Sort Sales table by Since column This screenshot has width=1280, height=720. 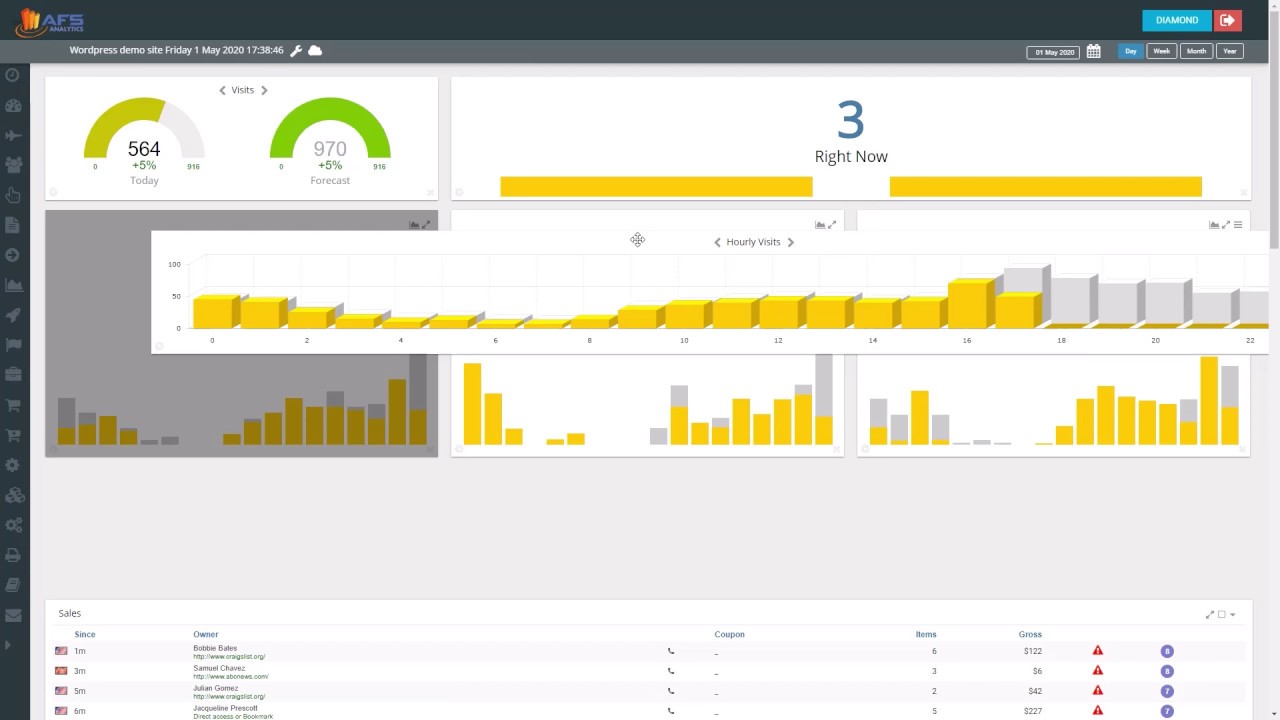[85, 634]
